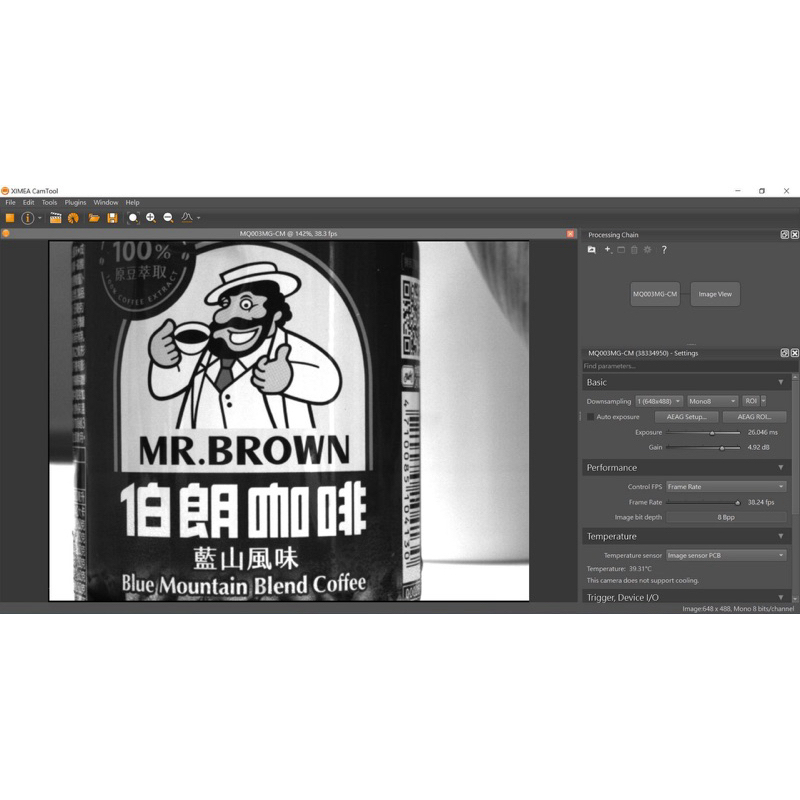Save the image with the floppy disk icon
This screenshot has width=800, height=800.
pyautogui.click(x=112, y=218)
